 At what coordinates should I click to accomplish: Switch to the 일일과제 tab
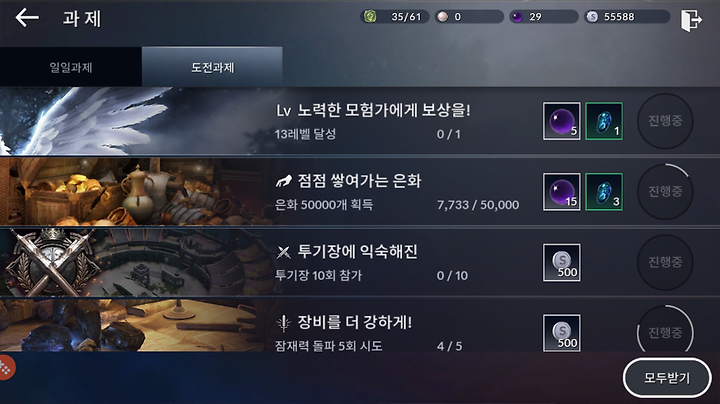tap(71, 67)
